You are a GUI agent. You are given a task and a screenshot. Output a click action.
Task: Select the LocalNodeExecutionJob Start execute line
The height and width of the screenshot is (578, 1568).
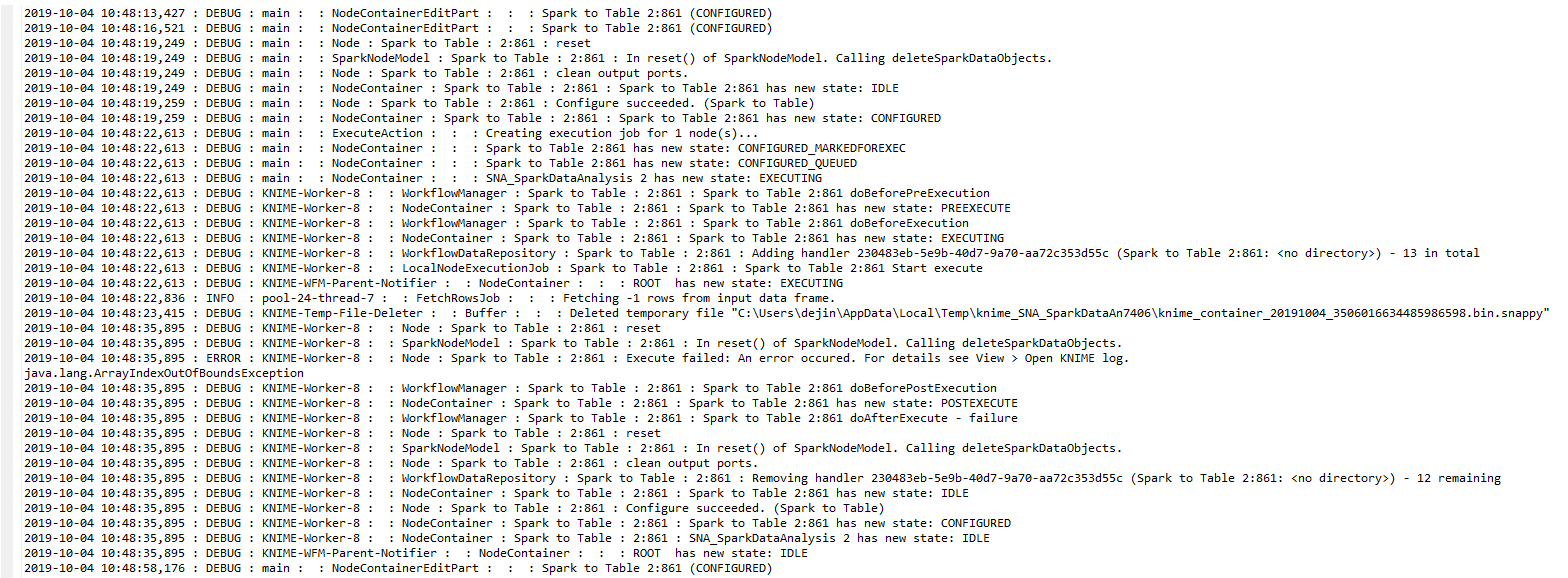pos(503,268)
